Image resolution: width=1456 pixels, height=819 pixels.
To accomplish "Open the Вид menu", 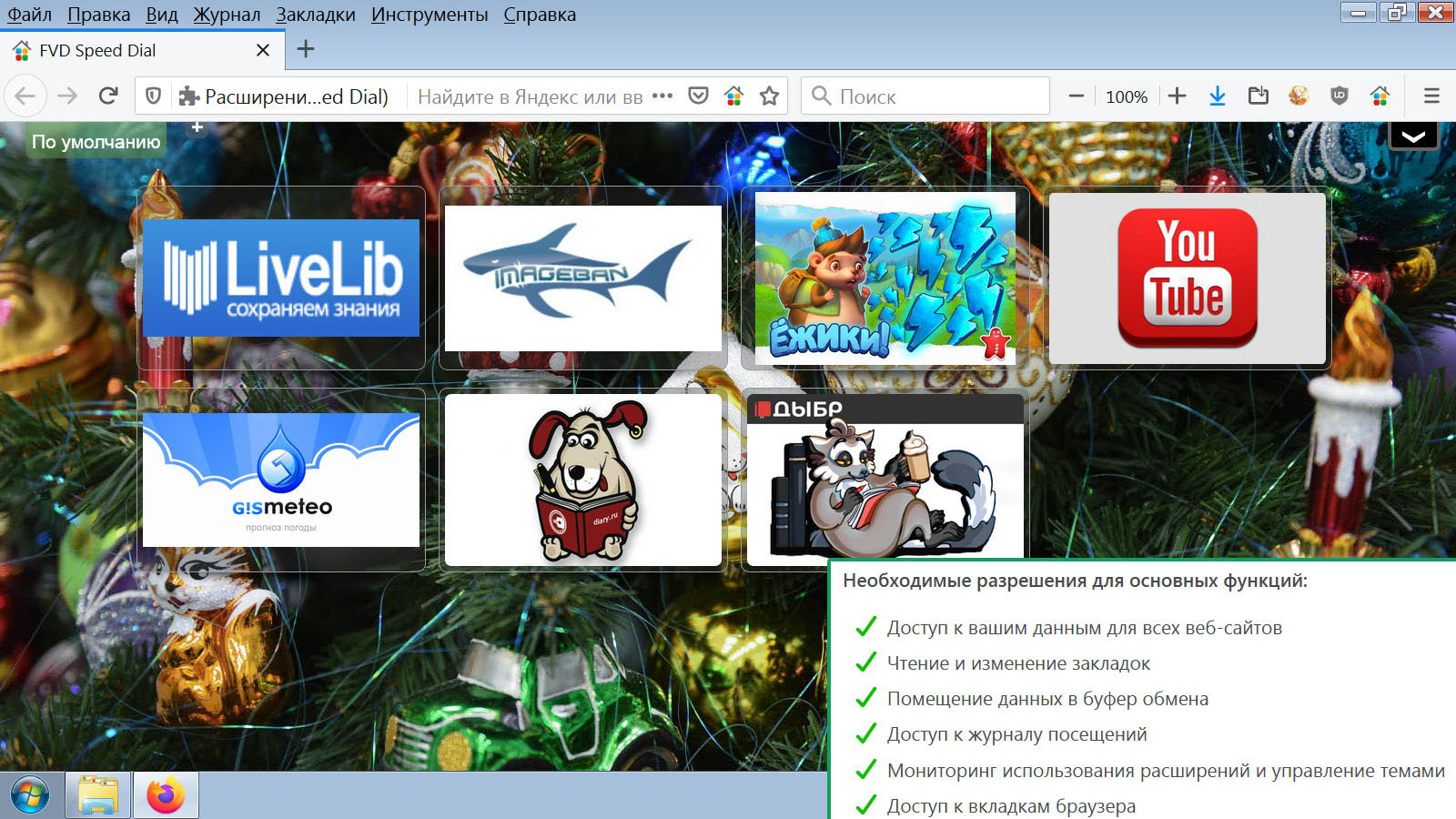I will [162, 15].
